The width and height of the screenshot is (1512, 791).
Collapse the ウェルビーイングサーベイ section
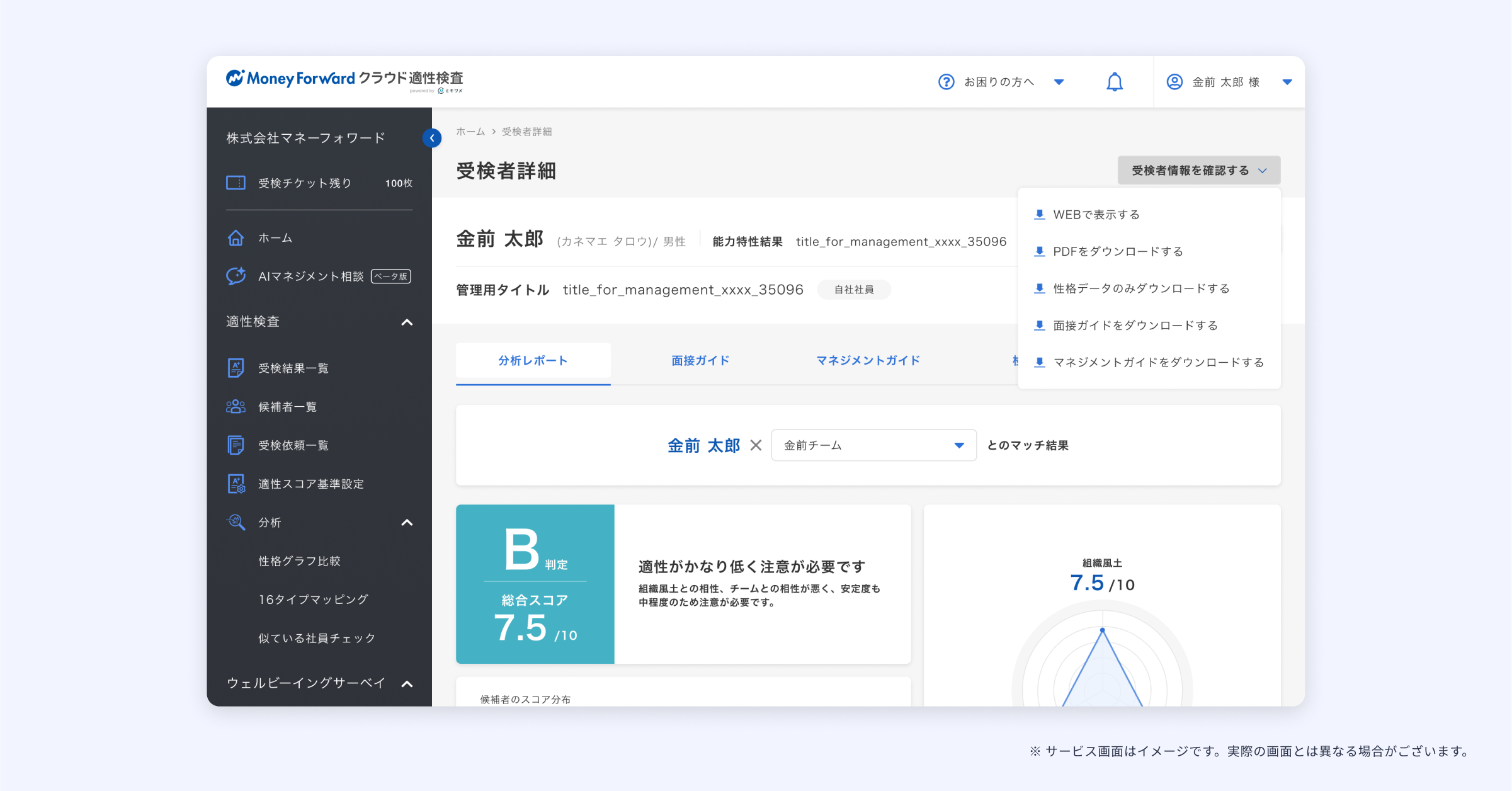[x=407, y=684]
